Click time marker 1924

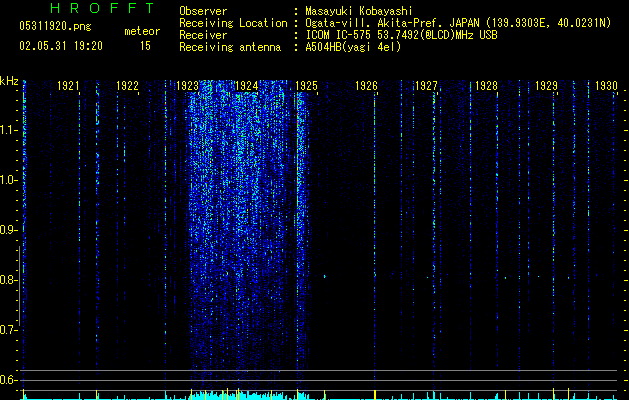(x=247, y=86)
